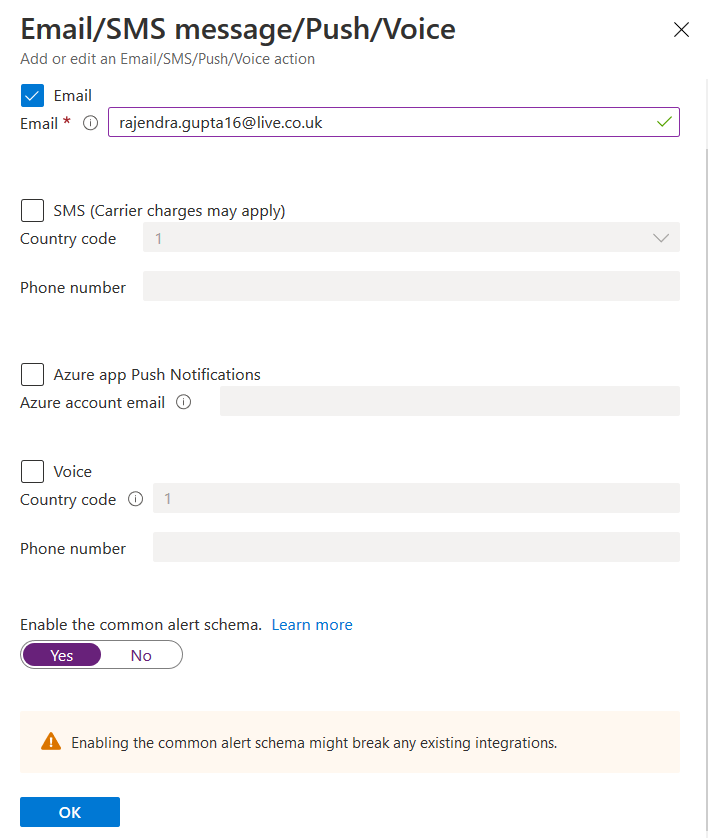Click the Email field info icon
Image resolution: width=708 pixels, height=838 pixels.
[x=90, y=123]
